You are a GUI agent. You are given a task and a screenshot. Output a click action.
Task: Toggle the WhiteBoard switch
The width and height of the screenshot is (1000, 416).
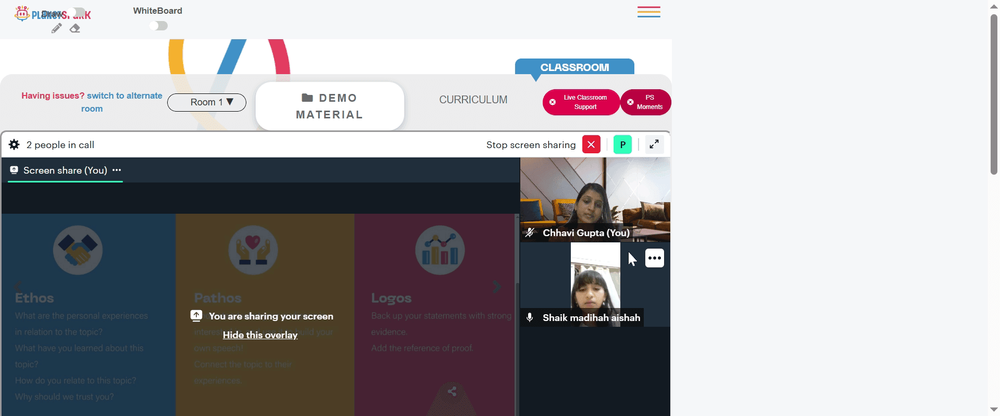click(158, 26)
